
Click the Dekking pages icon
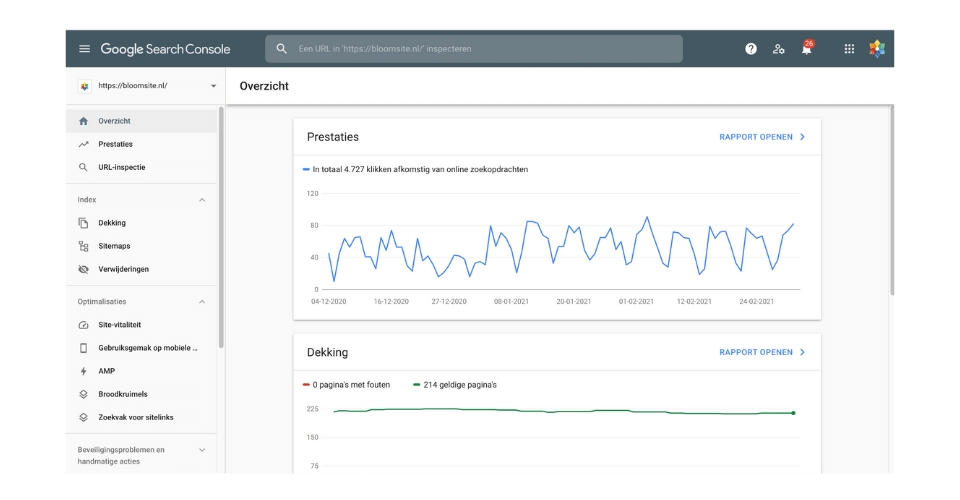pos(83,223)
